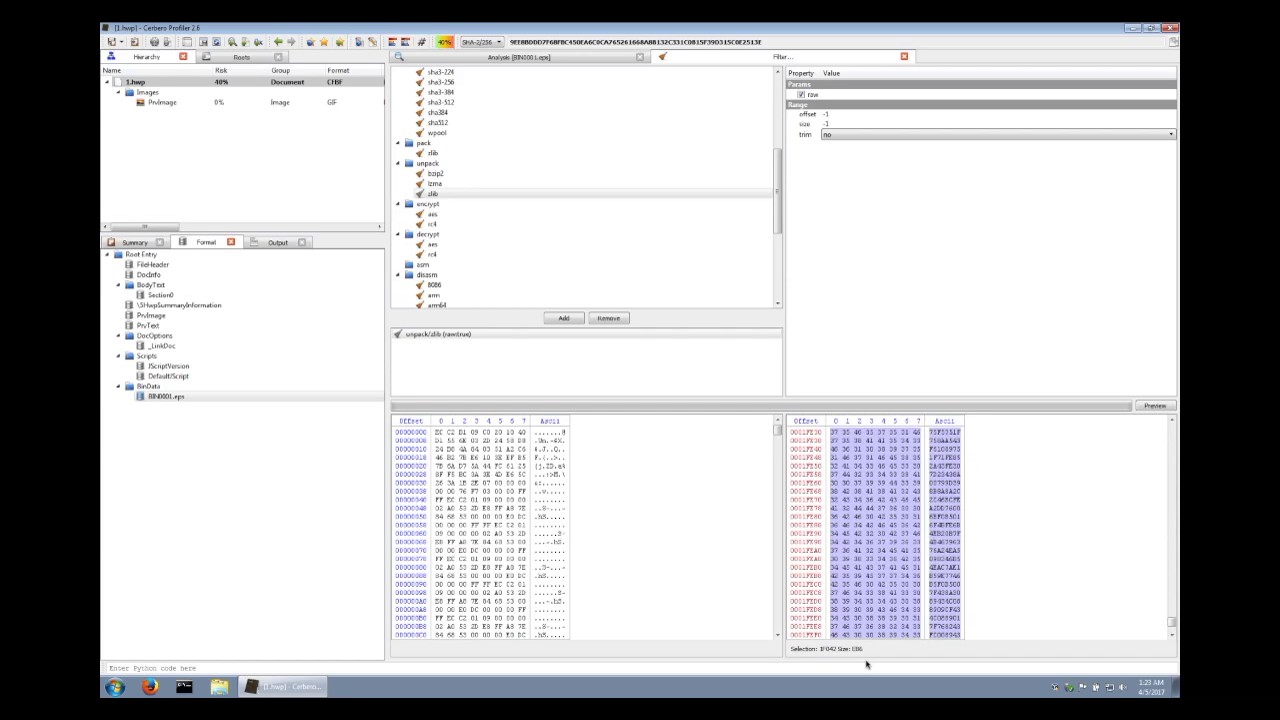Collapse the disasm filter group
The image size is (1280, 720).
(x=398, y=275)
